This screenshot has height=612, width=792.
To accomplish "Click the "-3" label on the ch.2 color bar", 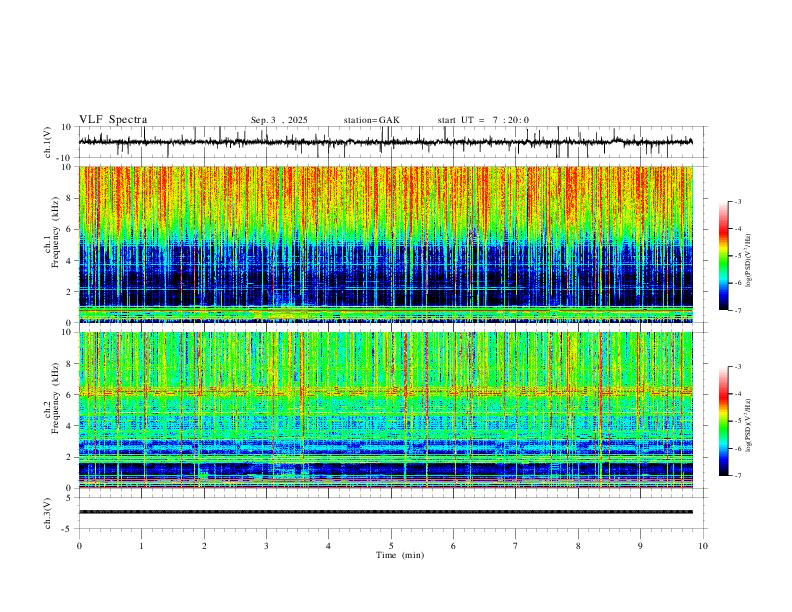I will click(x=738, y=367).
